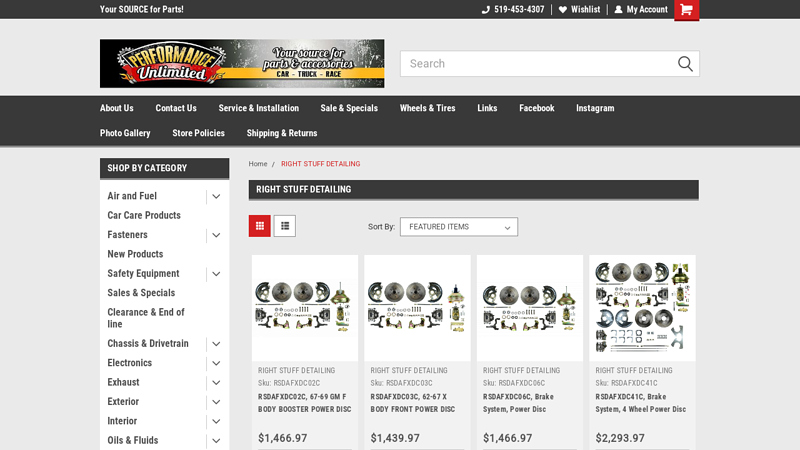Expand the Fasteners category

point(216,235)
